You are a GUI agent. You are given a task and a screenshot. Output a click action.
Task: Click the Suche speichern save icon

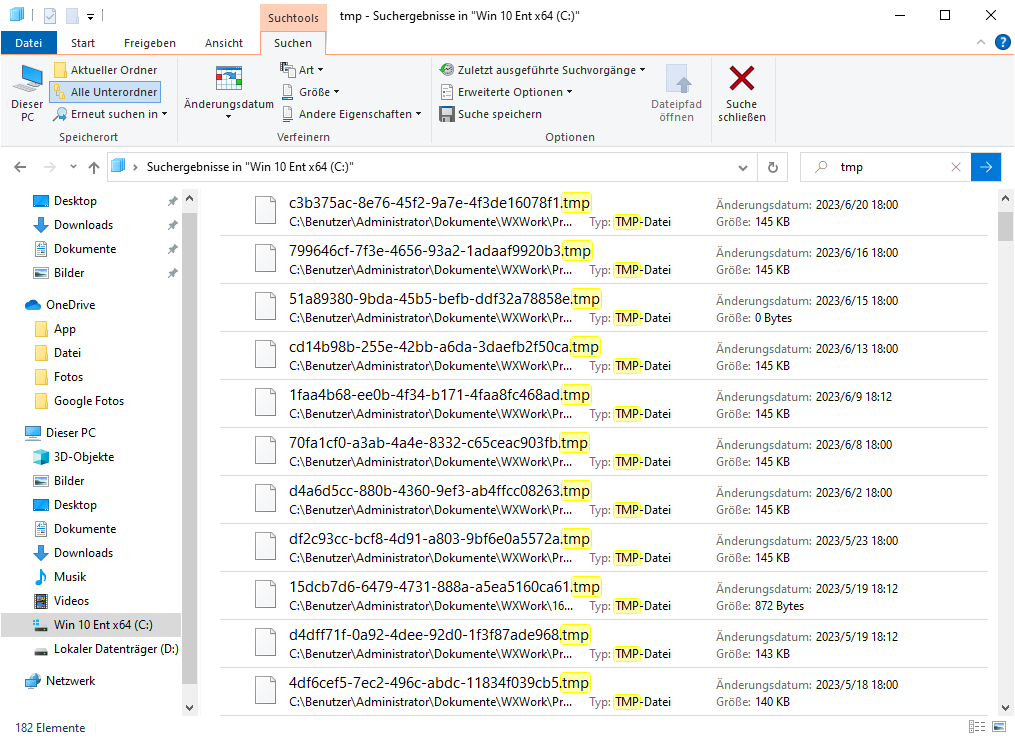447,114
